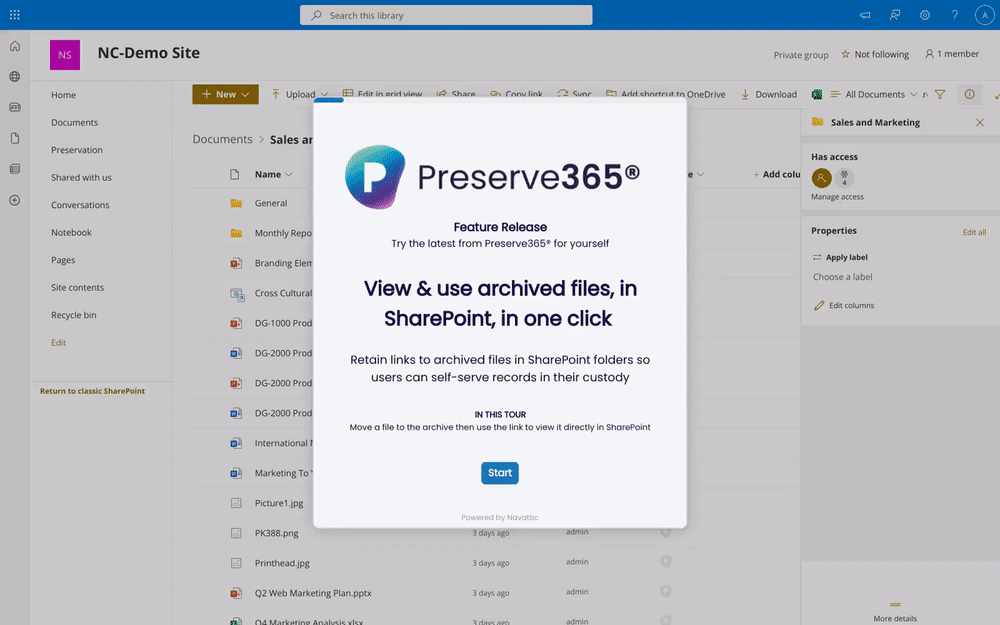Open the New button dropdown

(225, 94)
